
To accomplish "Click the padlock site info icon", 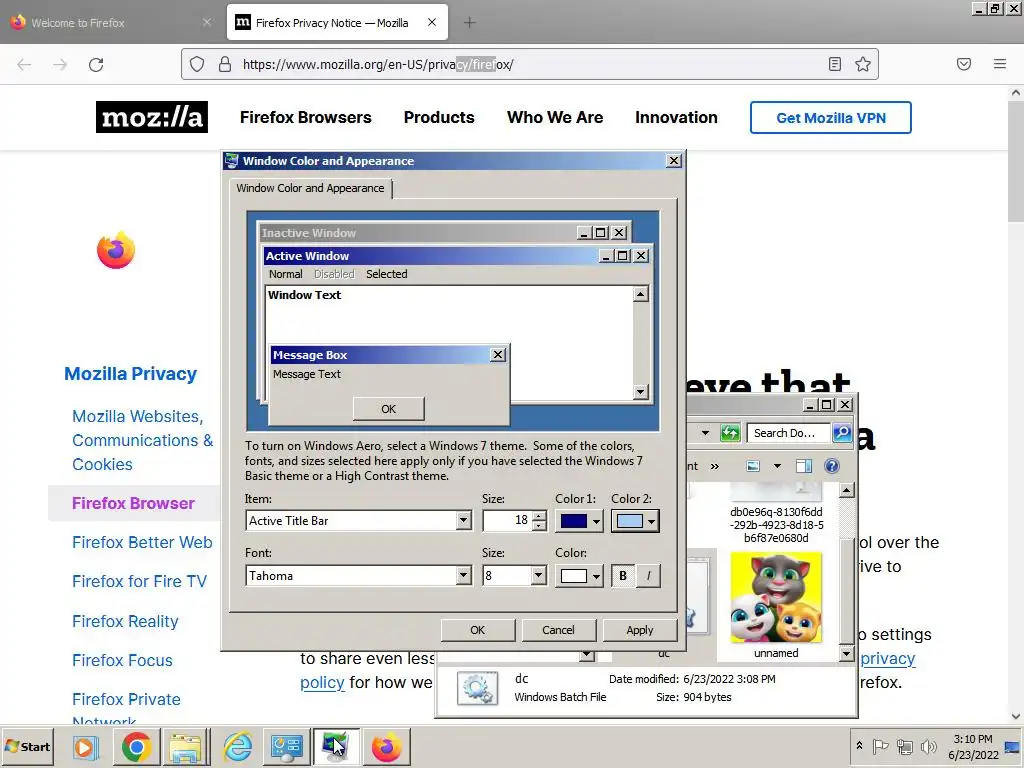I will click(225, 64).
